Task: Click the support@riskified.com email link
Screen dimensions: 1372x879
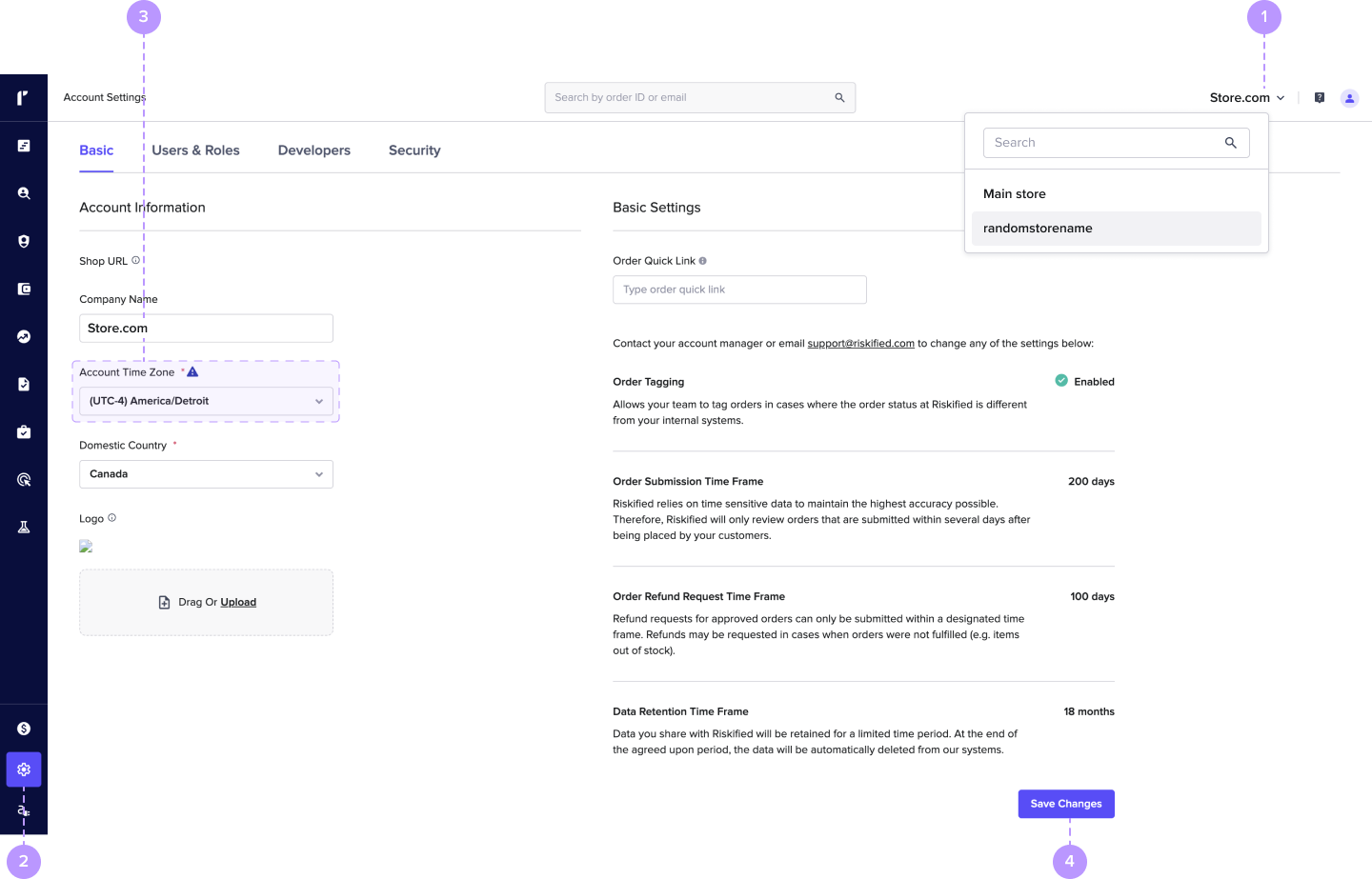Action: point(860,344)
